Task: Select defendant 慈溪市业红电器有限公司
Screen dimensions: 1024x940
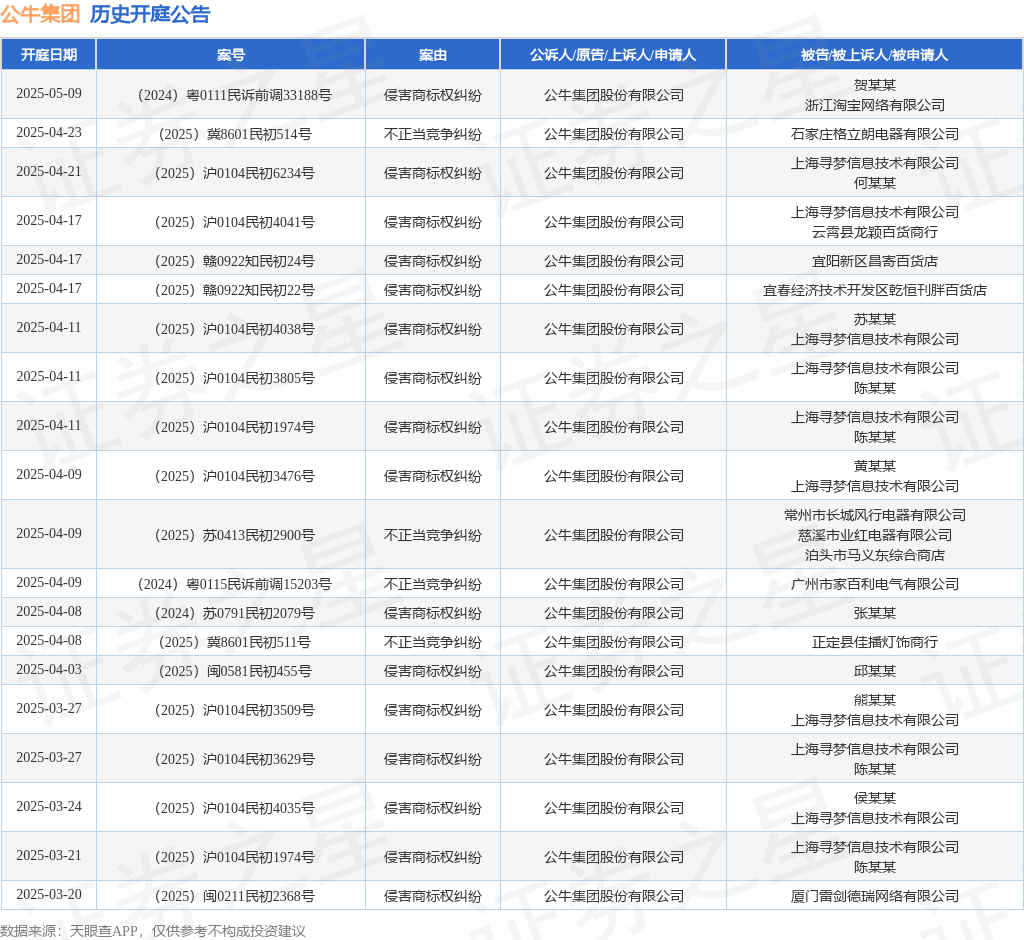Action: point(874,535)
